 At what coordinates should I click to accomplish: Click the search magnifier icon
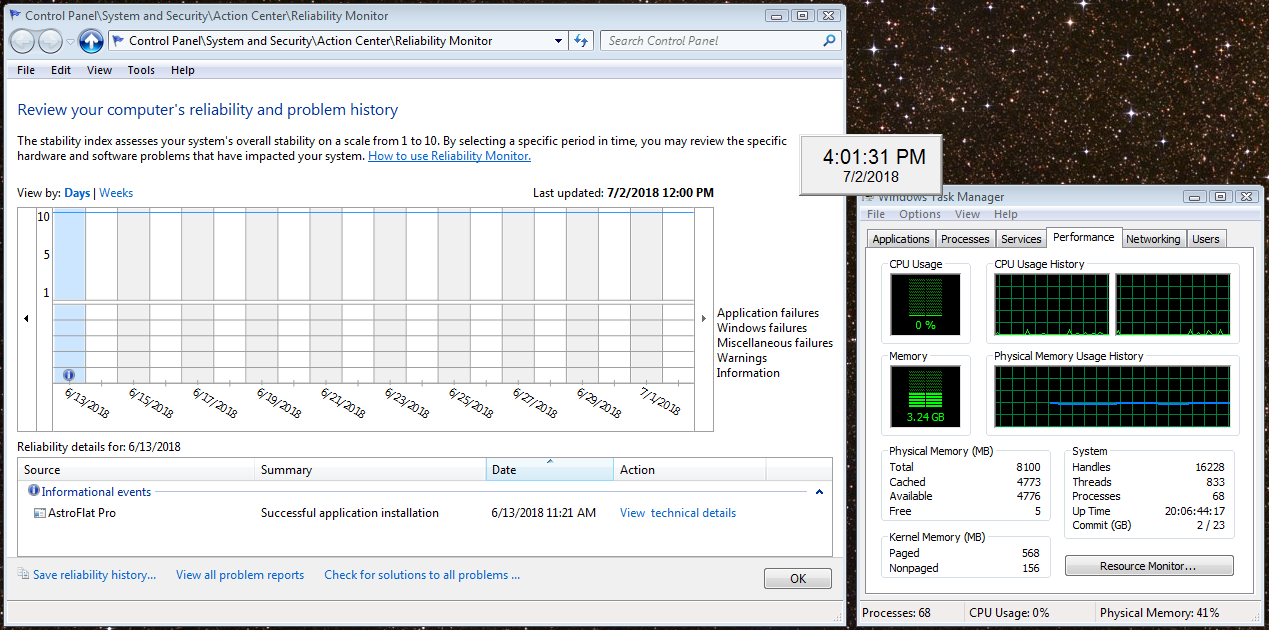[829, 41]
